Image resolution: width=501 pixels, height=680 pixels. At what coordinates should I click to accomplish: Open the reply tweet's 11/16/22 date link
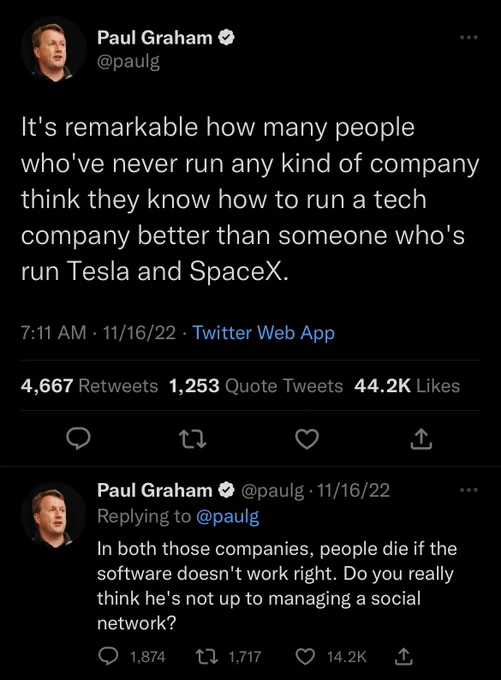coord(354,490)
